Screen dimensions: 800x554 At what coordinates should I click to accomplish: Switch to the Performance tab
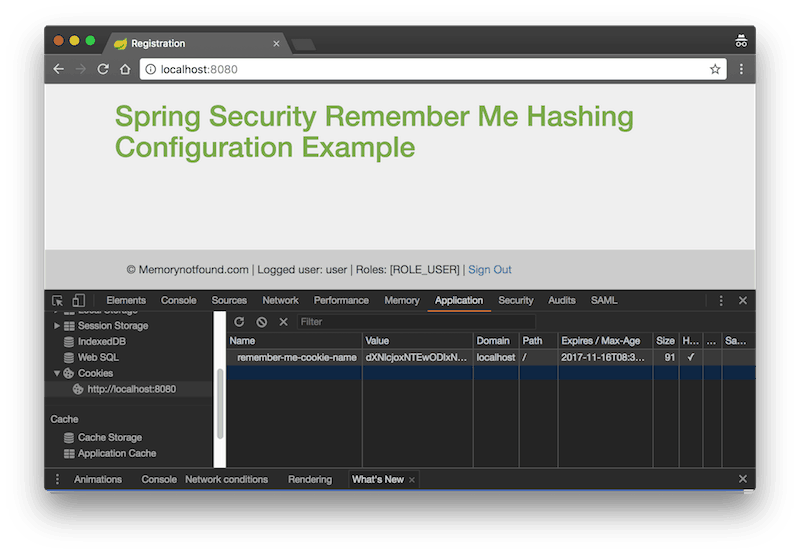pos(341,300)
